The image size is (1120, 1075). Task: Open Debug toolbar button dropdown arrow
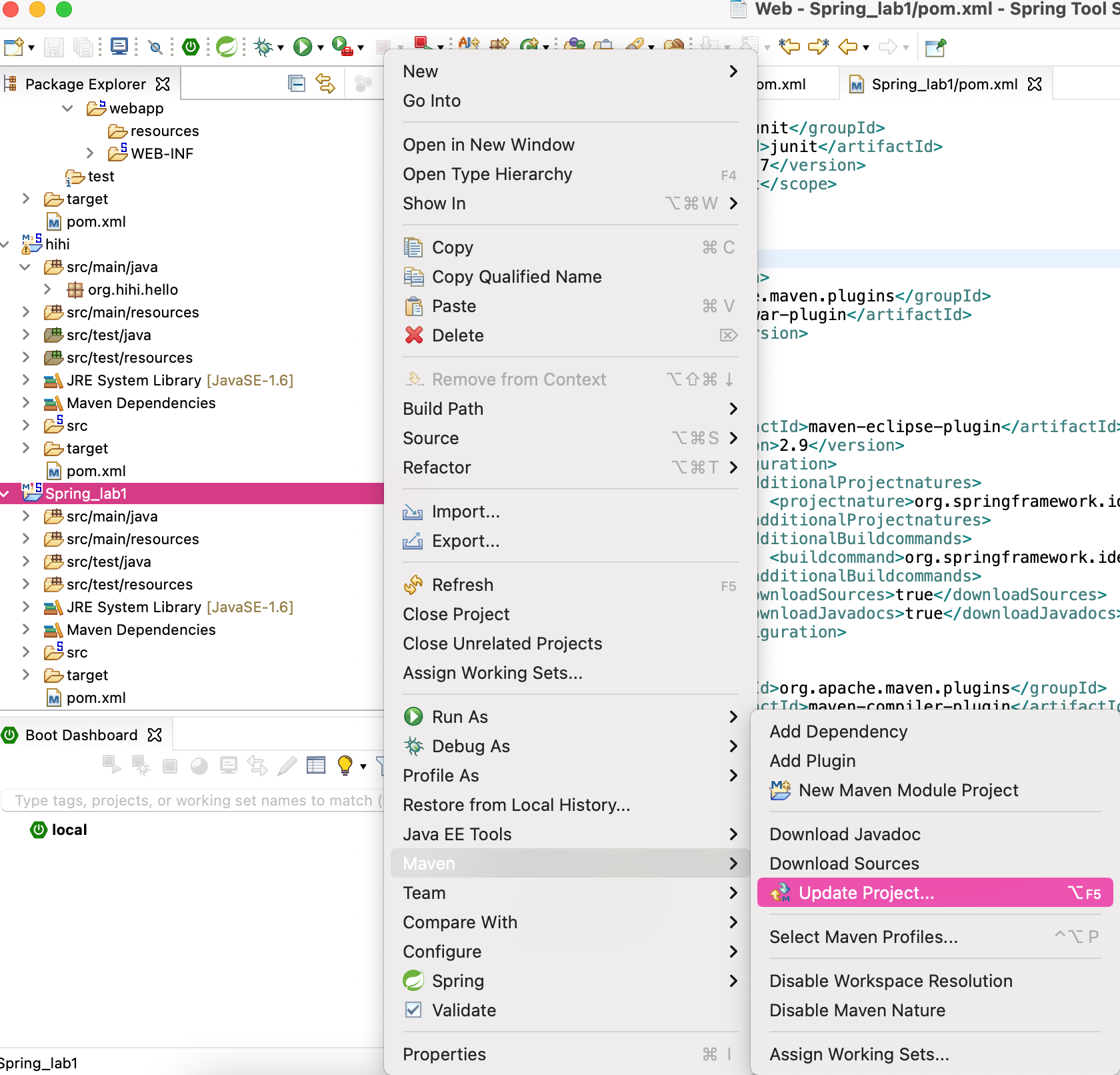[x=281, y=47]
